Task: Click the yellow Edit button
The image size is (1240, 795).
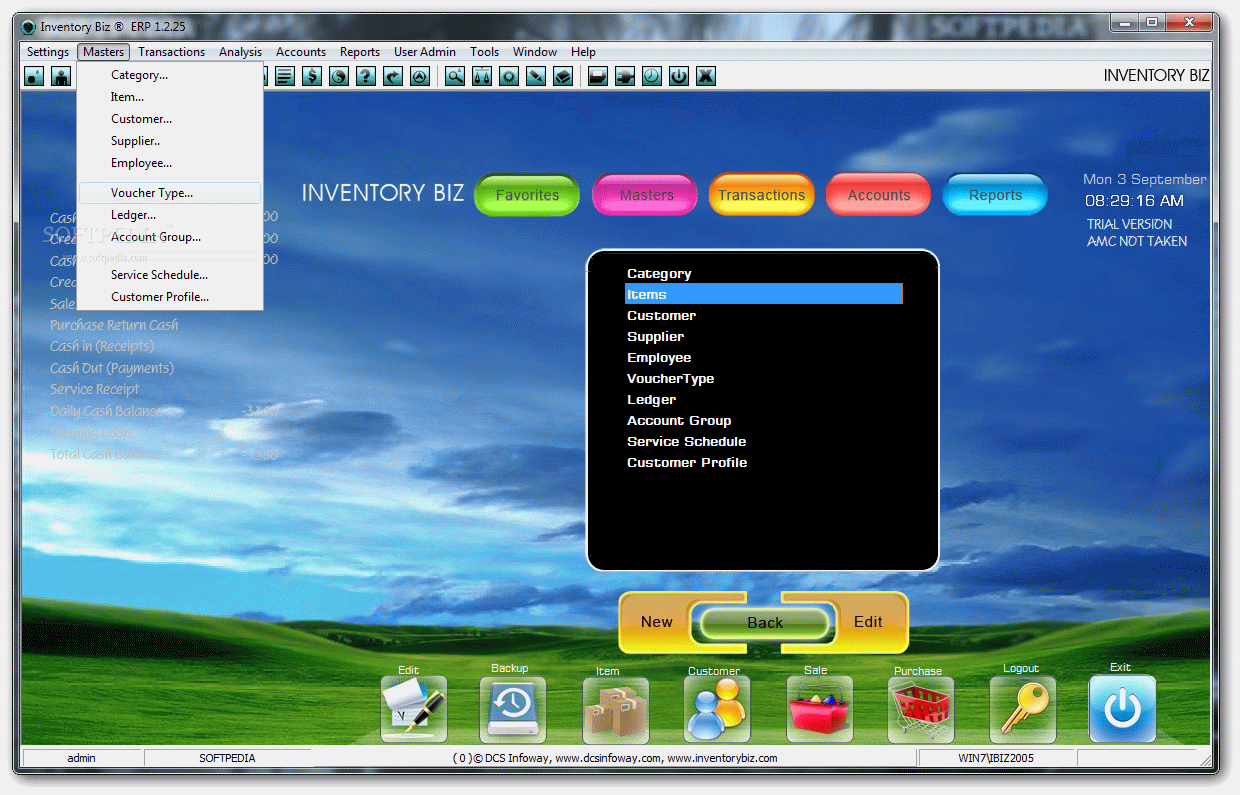Action: point(868,622)
